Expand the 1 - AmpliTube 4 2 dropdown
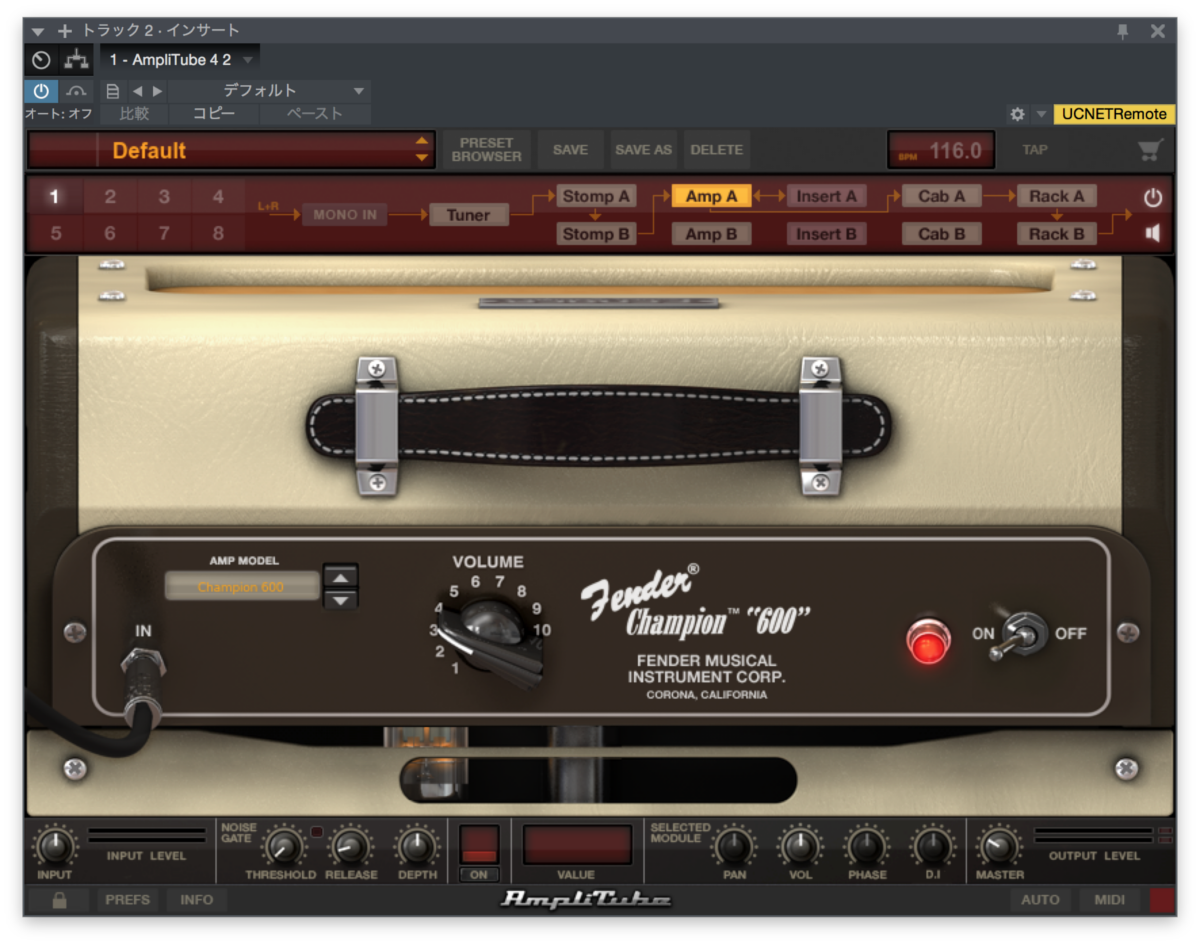 pos(180,59)
